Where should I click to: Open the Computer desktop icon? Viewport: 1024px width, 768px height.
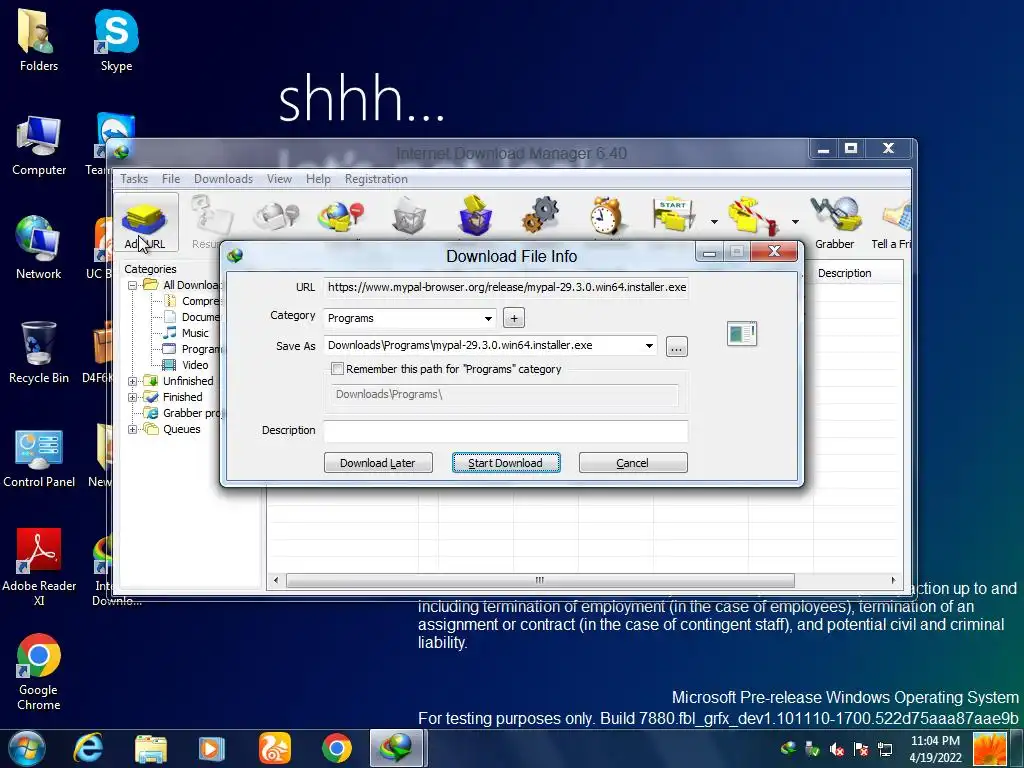(x=39, y=145)
